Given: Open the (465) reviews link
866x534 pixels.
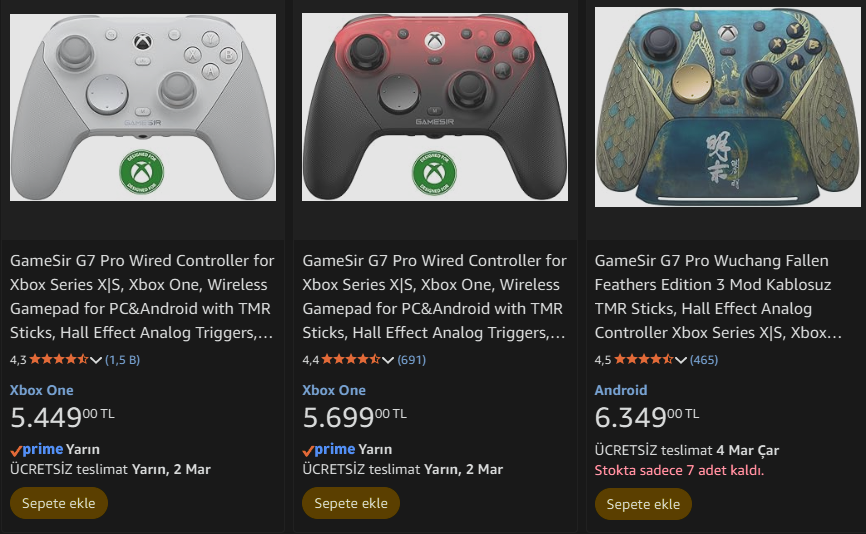Looking at the screenshot, I should [x=704, y=359].
